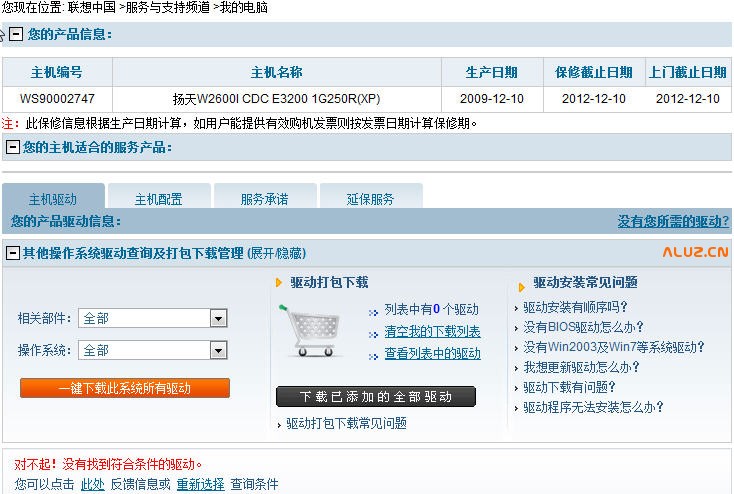Open FAQ 驱动安装有顺序吗?

point(575,307)
